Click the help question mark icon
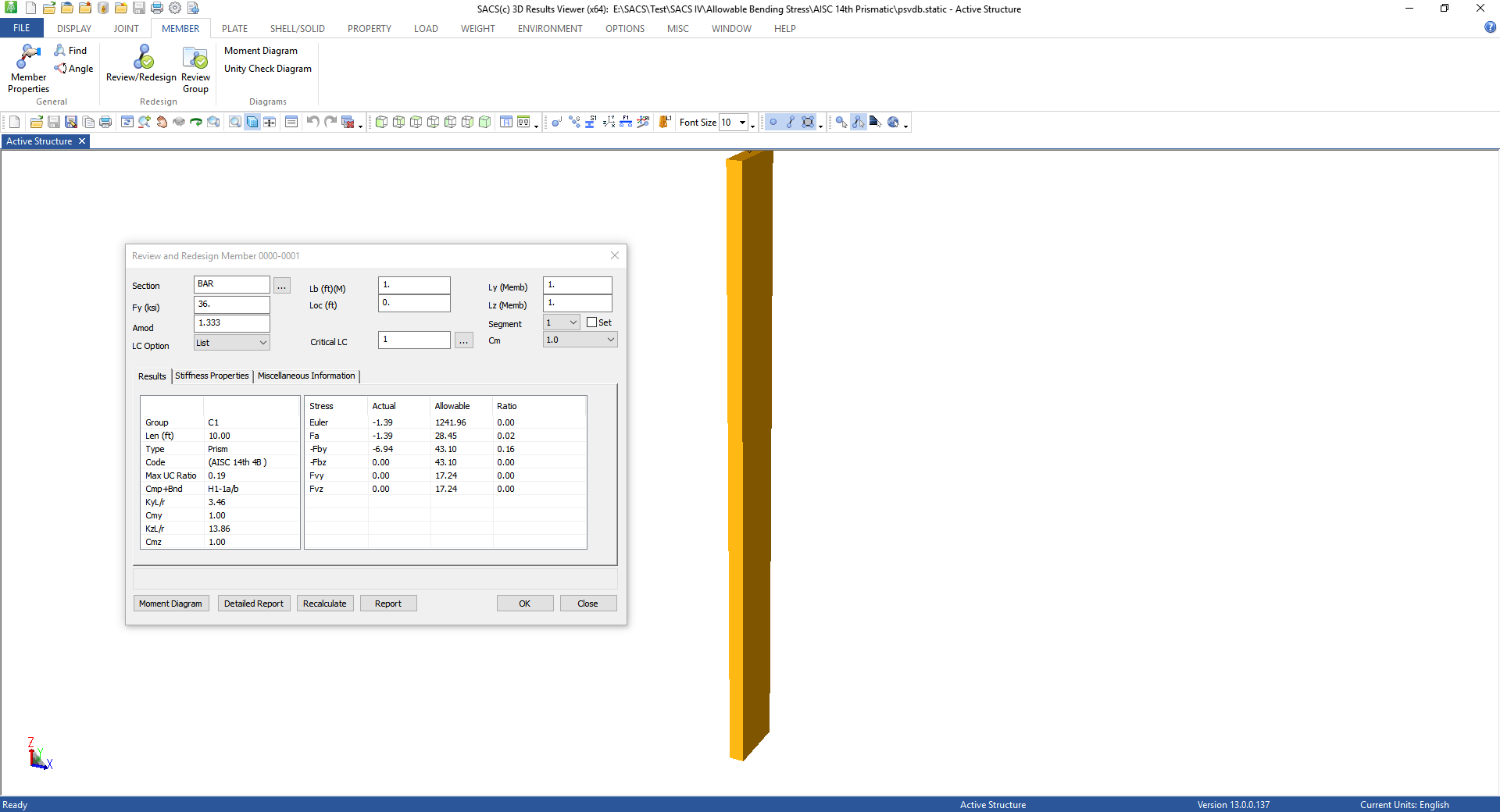1500x812 pixels. coord(1490,27)
